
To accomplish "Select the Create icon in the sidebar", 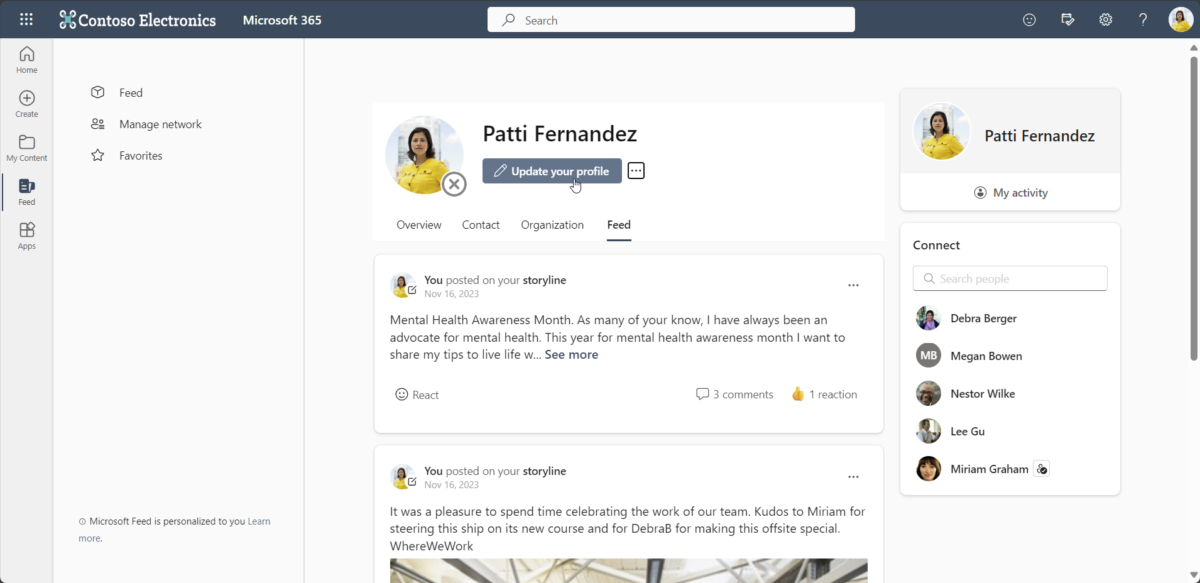I will point(26,101).
